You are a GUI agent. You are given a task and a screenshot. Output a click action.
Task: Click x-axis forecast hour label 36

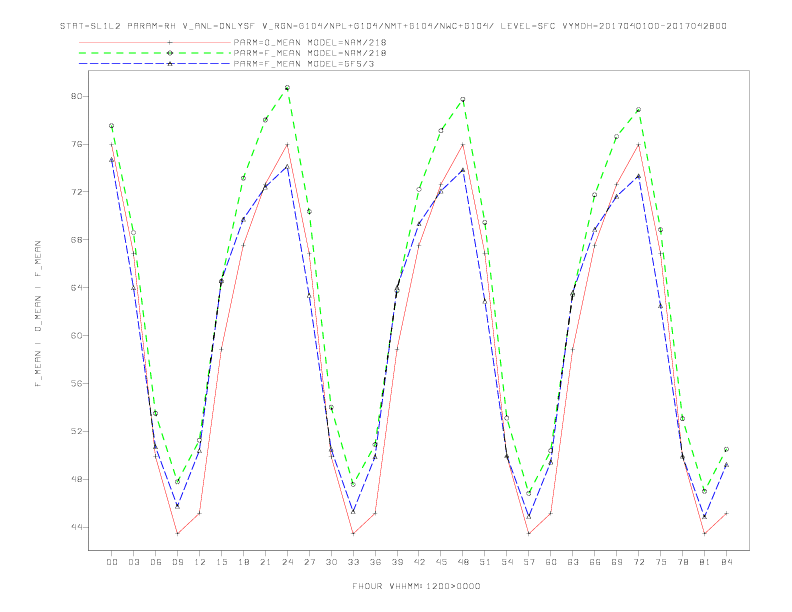(375, 562)
